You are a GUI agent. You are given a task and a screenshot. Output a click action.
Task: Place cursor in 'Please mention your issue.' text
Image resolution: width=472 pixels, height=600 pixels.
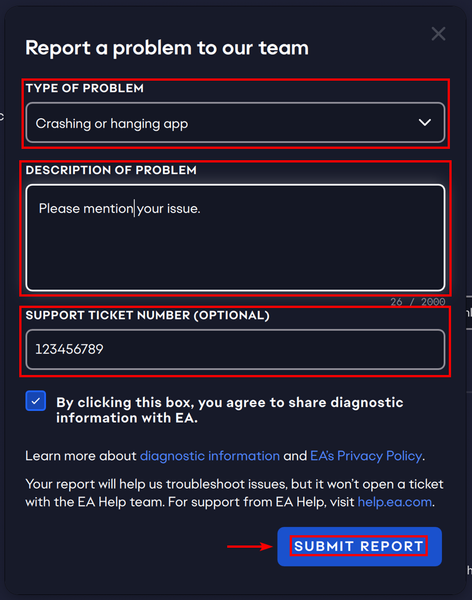click(x=119, y=209)
